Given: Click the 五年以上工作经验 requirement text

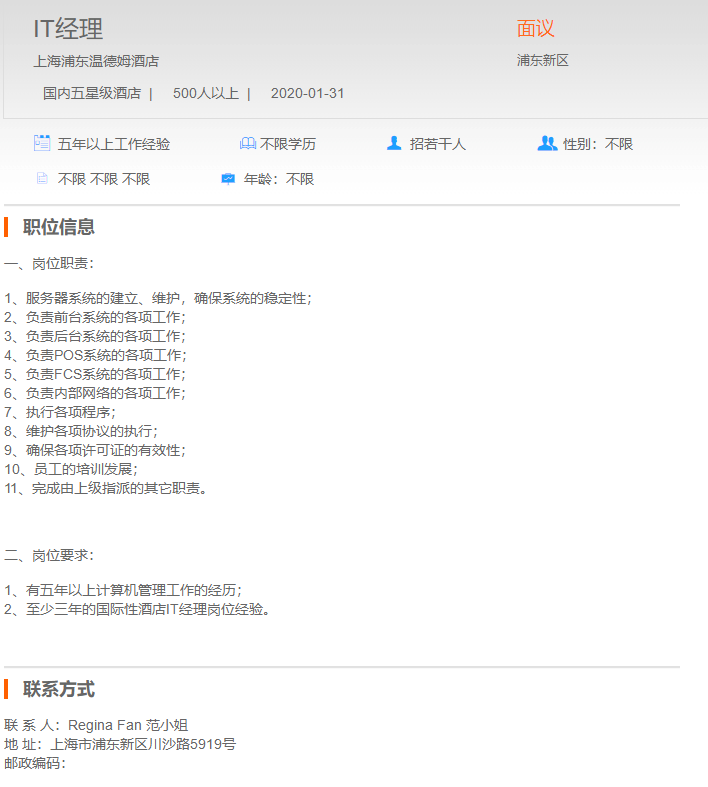Looking at the screenshot, I should (x=113, y=144).
